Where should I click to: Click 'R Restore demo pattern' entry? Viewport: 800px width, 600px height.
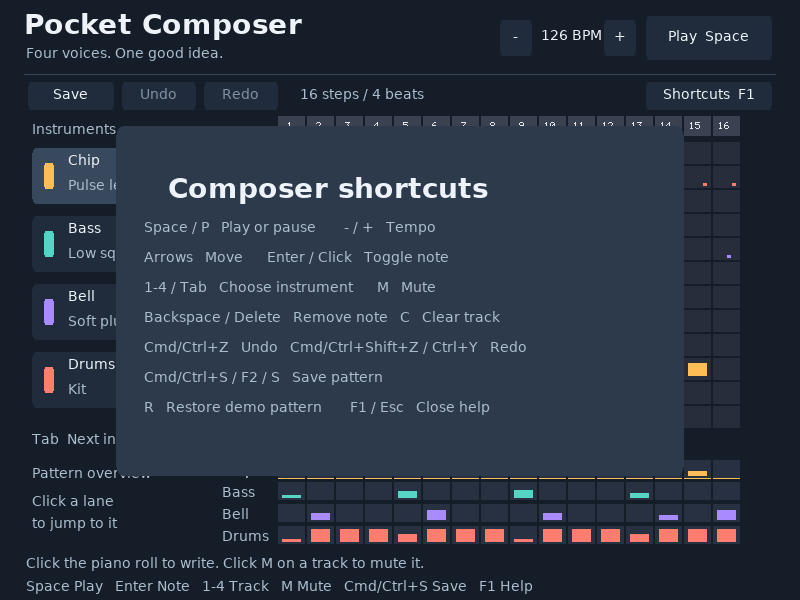click(233, 408)
